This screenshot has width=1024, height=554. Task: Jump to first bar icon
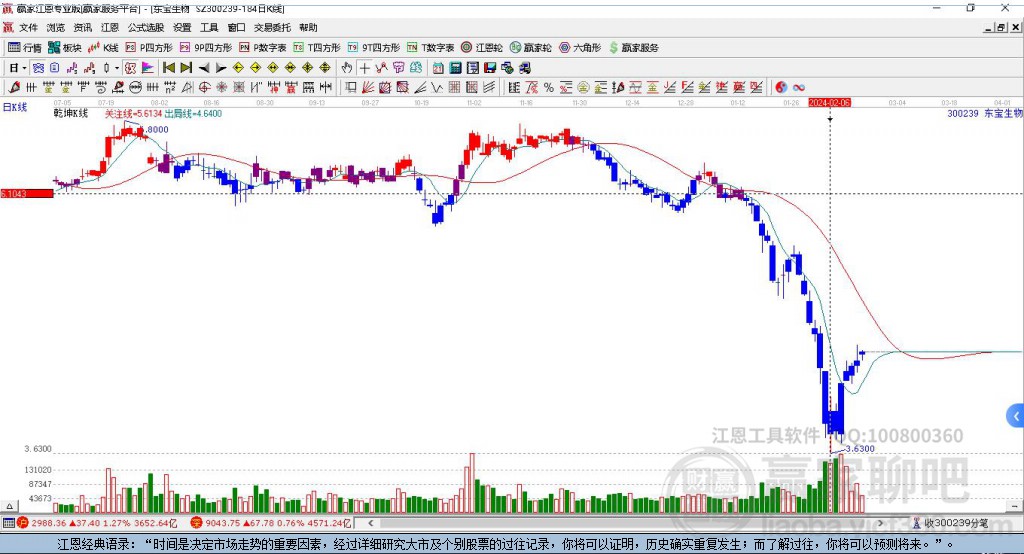click(x=168, y=68)
